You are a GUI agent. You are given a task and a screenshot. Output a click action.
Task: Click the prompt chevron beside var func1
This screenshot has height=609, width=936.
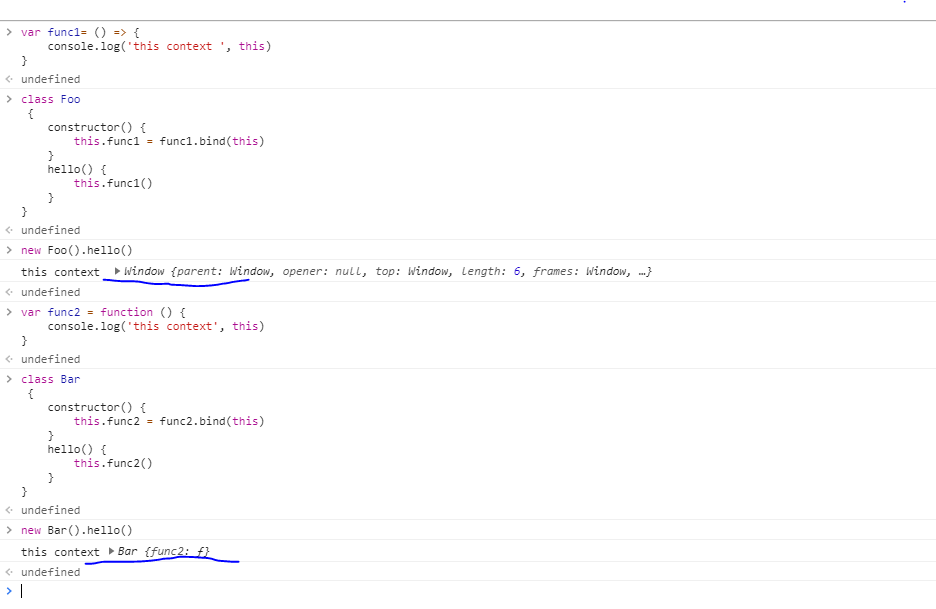point(9,31)
